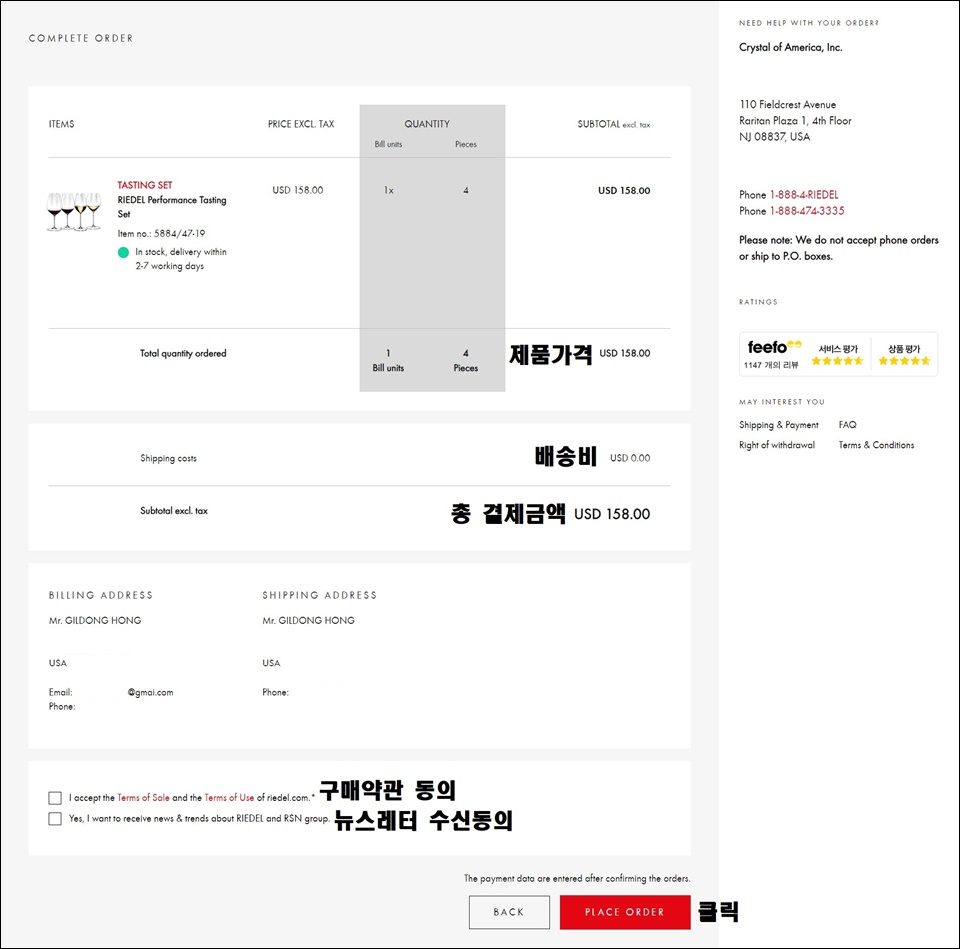Screen dimensions: 960x949
Task: Select the 'RIEDEL Performance Tasting Set' product name
Action: [x=172, y=207]
